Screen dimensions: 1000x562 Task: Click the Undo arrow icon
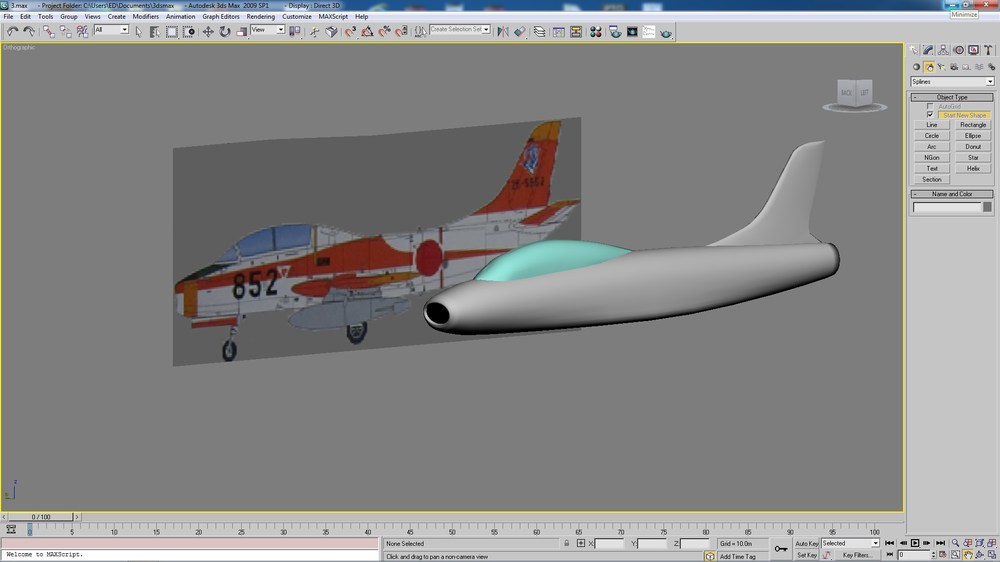[12, 31]
